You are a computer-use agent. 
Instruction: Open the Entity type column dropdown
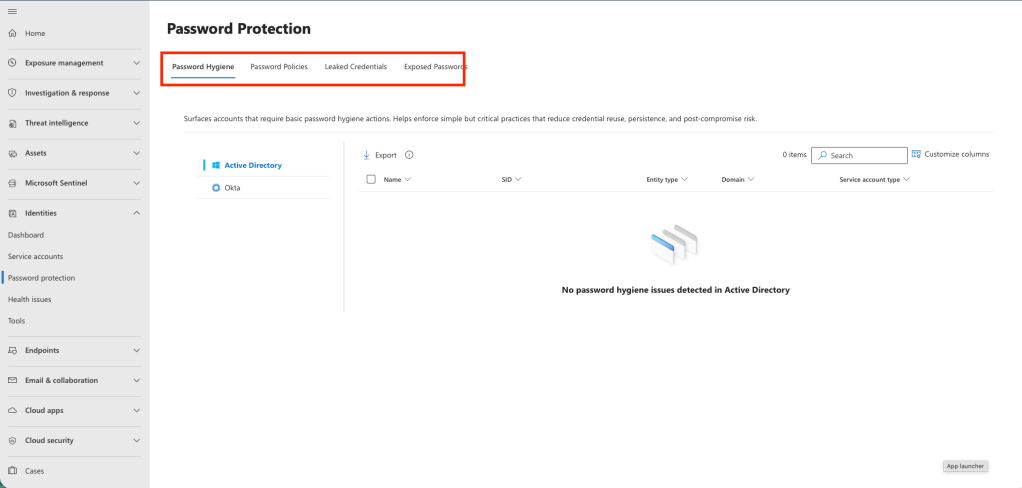(685, 180)
